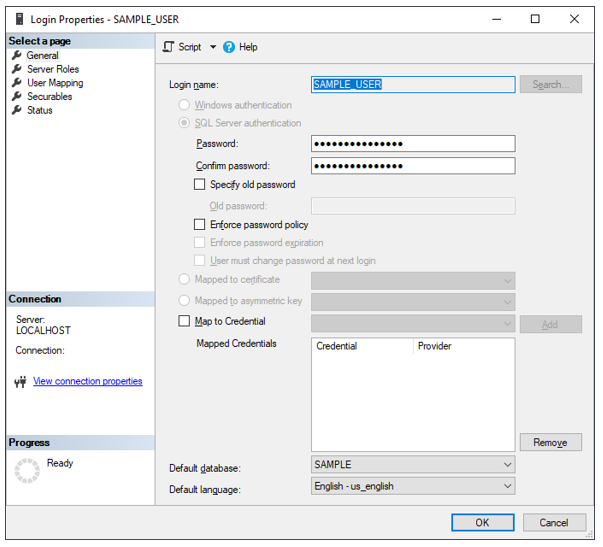Click the Cancel button
The width and height of the screenshot is (603, 547).
[554, 523]
